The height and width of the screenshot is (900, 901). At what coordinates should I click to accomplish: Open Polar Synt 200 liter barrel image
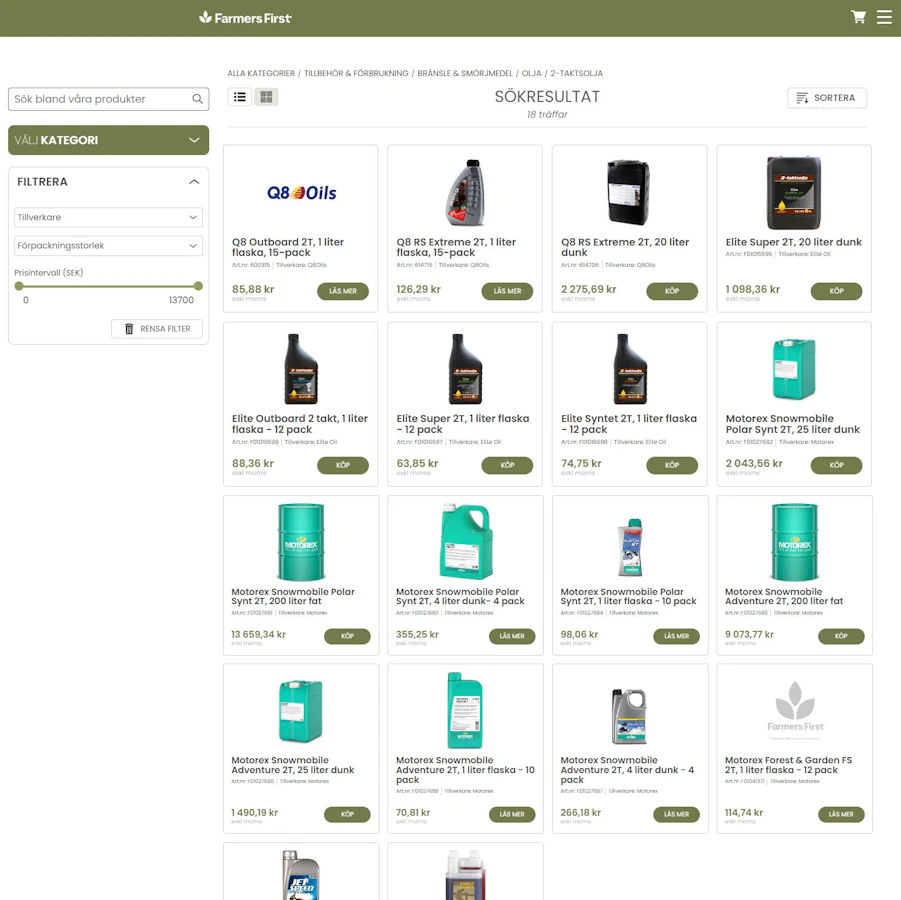tap(301, 542)
